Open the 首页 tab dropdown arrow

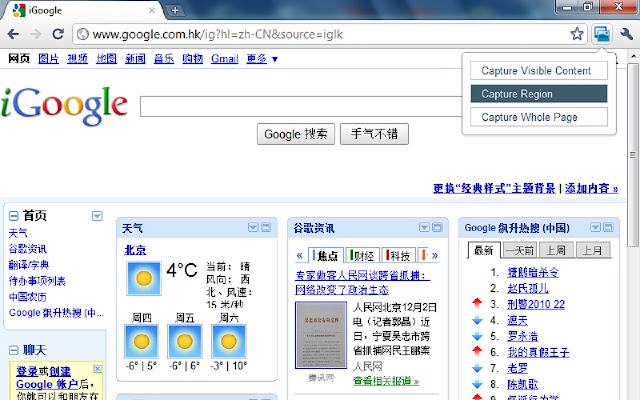[97, 216]
